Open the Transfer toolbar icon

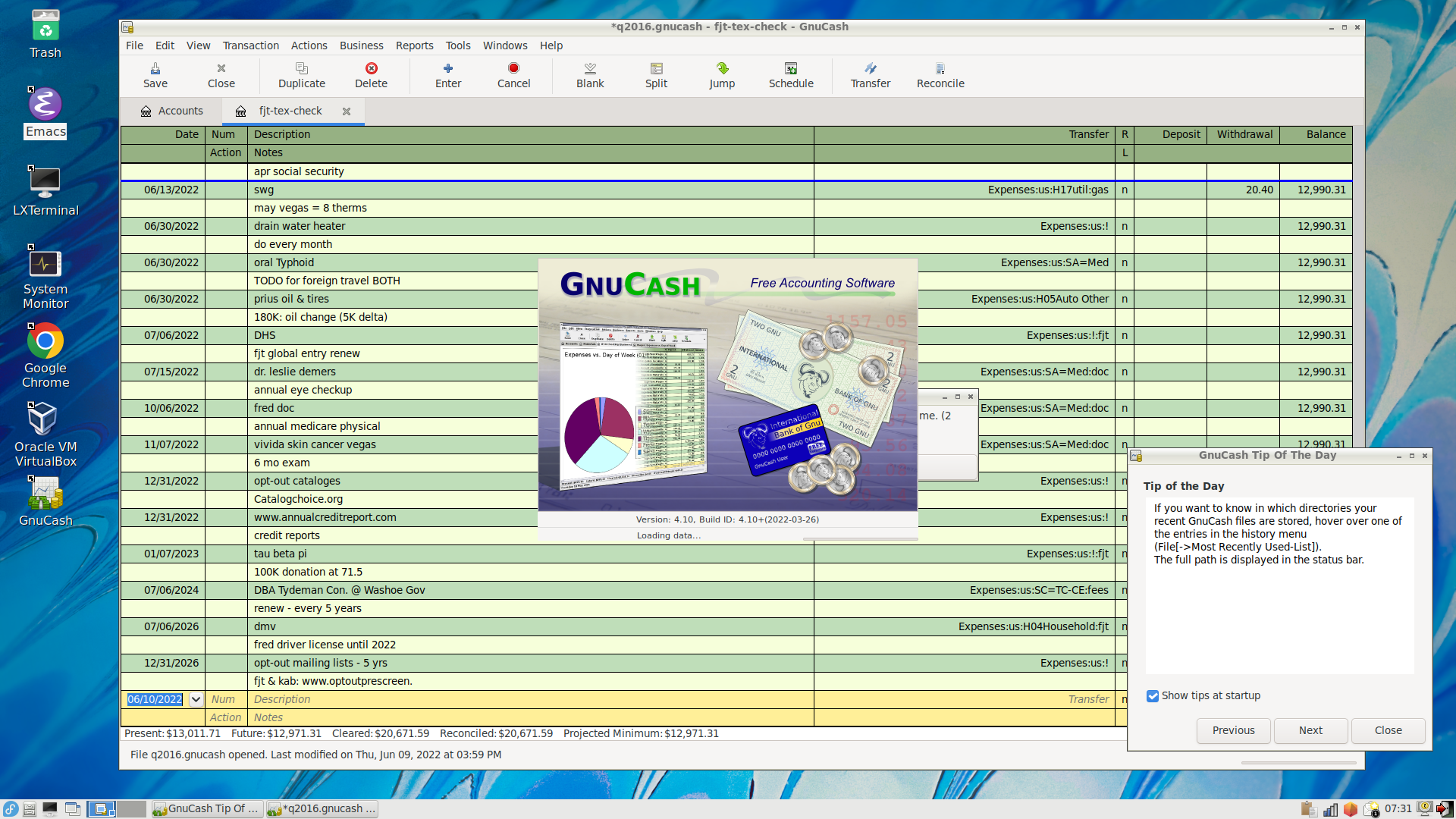point(870,75)
